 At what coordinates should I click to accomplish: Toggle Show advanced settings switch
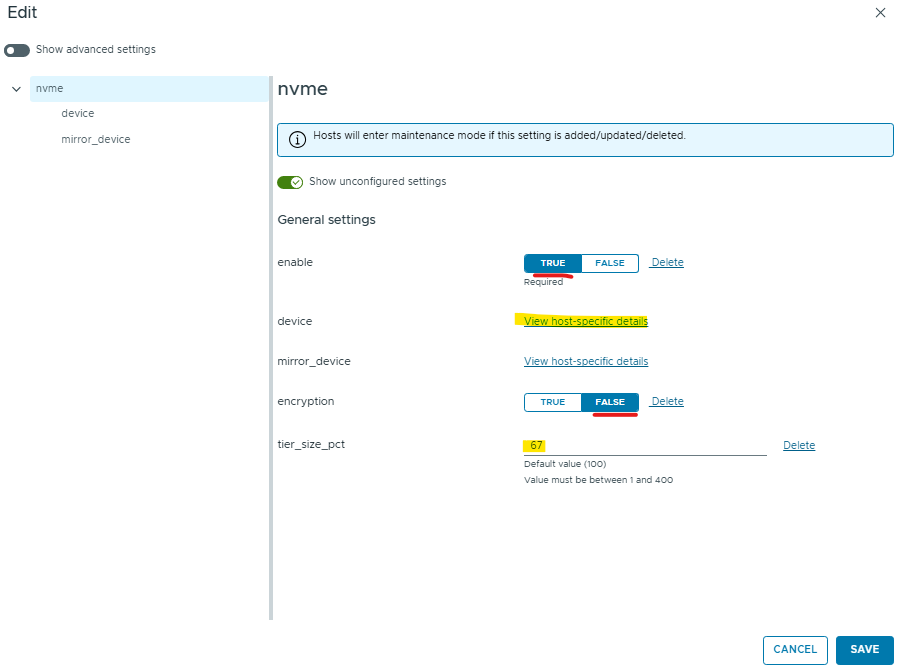[x=17, y=51]
